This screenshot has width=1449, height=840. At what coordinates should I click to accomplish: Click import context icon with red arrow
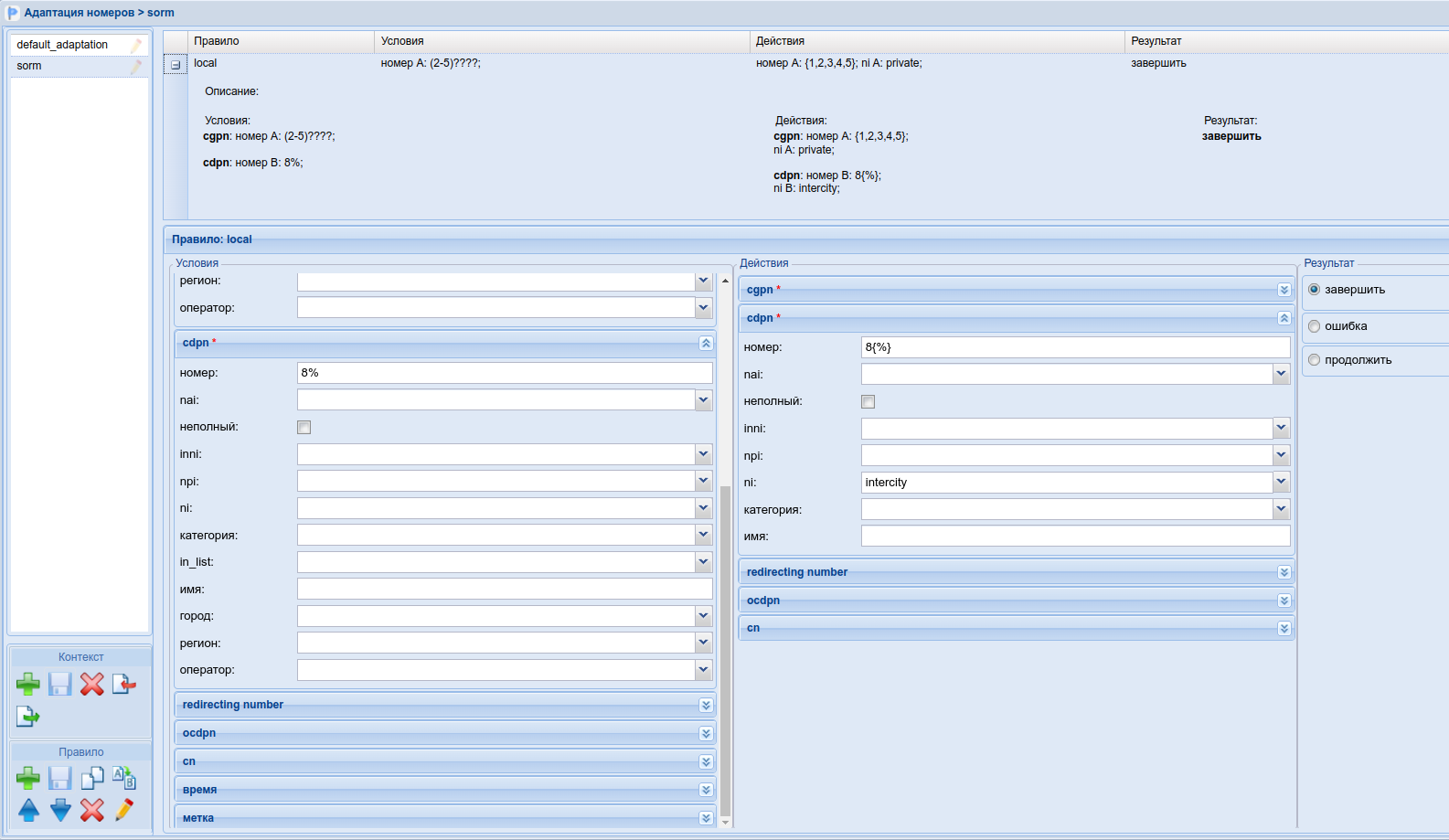click(124, 684)
